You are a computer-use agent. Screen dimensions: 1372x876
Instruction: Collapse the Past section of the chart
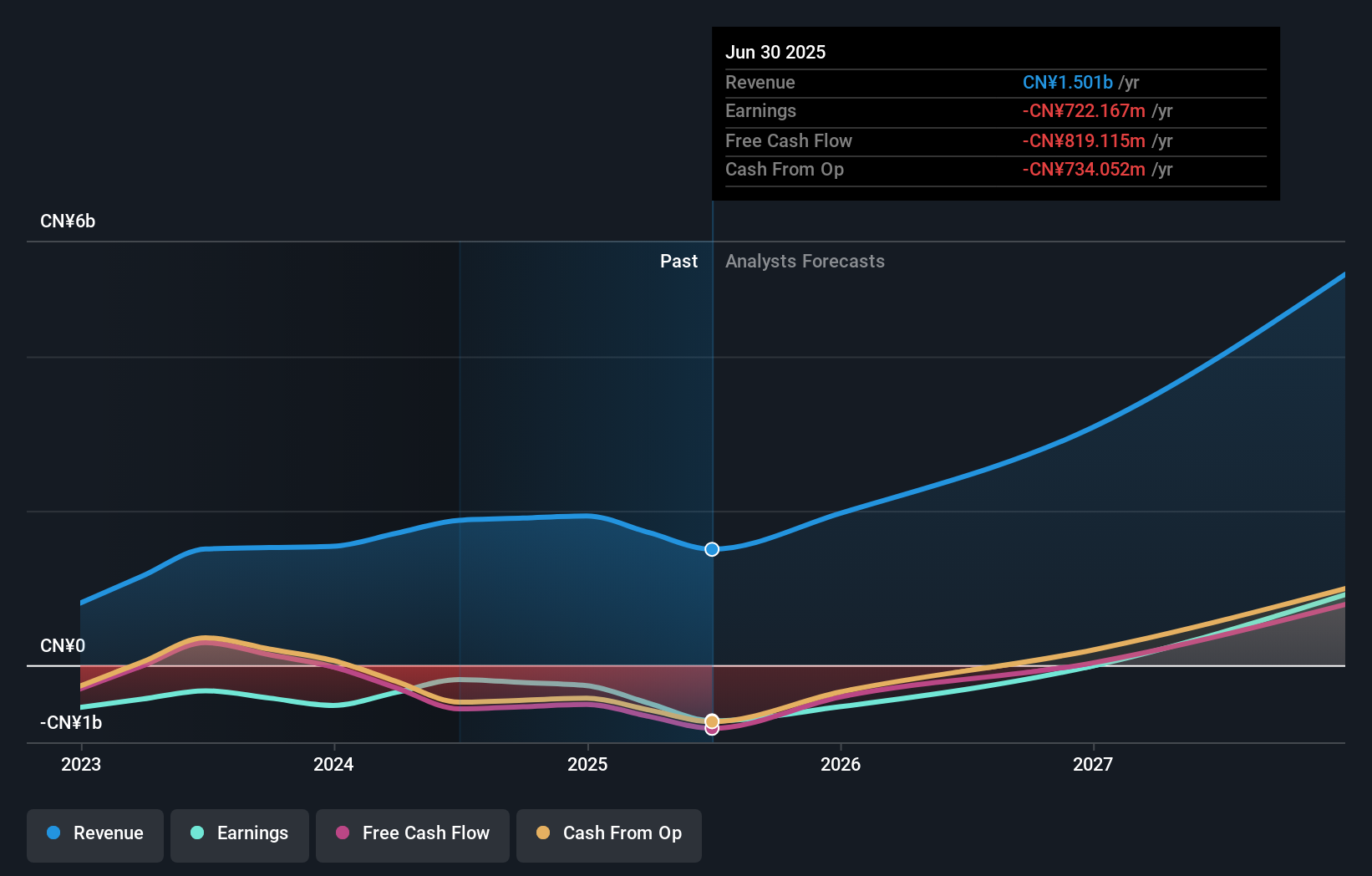pos(678,261)
